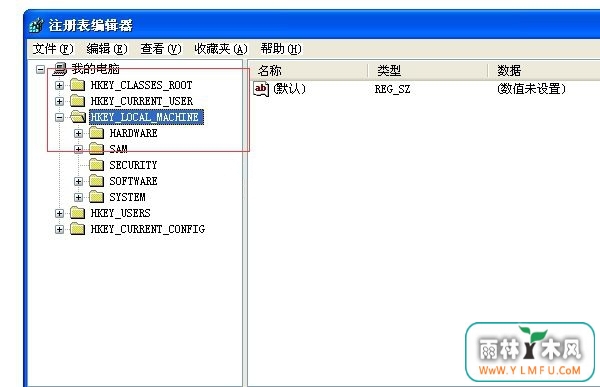Screen dimensions: 600x387
Task: Select the HARDWARE subkey label
Action: tap(133, 133)
